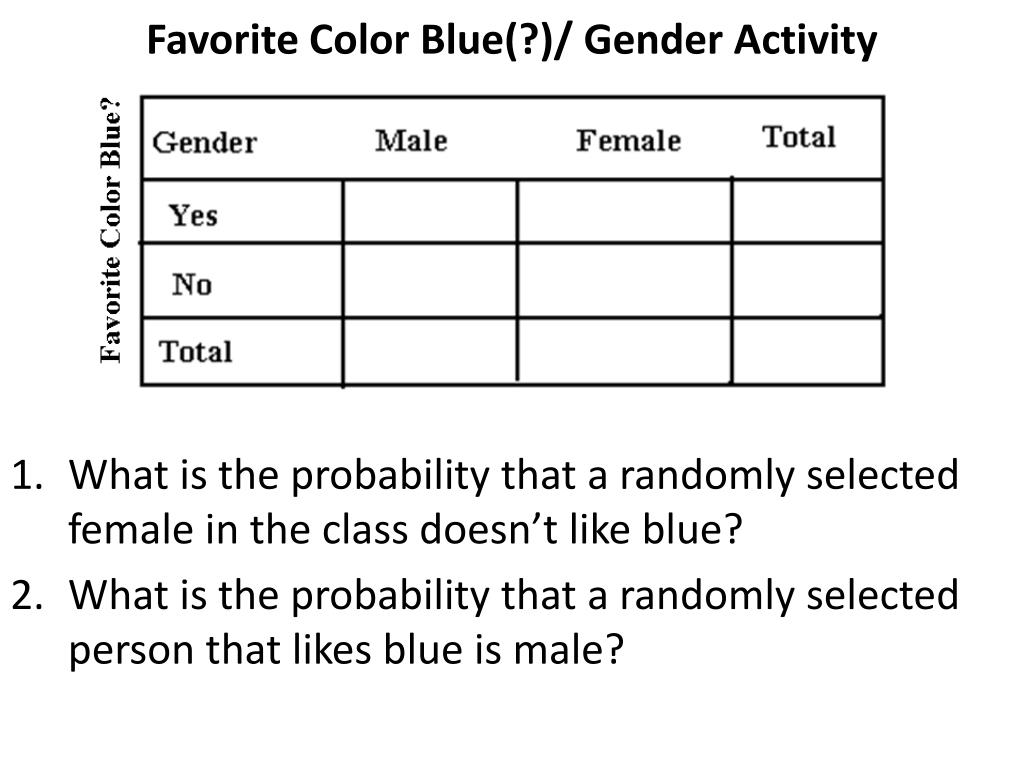The height and width of the screenshot is (768, 1024).
Task: Click the bottom-right grand total cell
Action: tap(808, 351)
